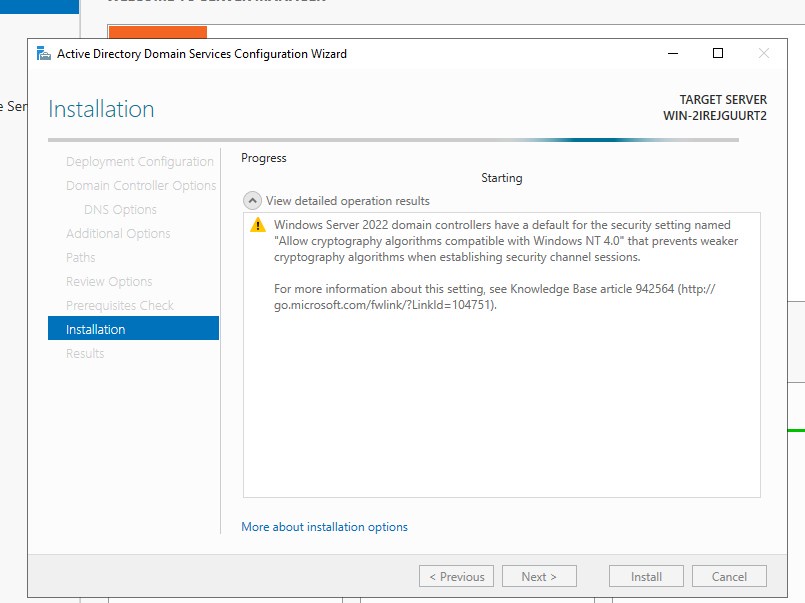This screenshot has width=805, height=603.
Task: Open More about installation options link
Action: pos(324,527)
